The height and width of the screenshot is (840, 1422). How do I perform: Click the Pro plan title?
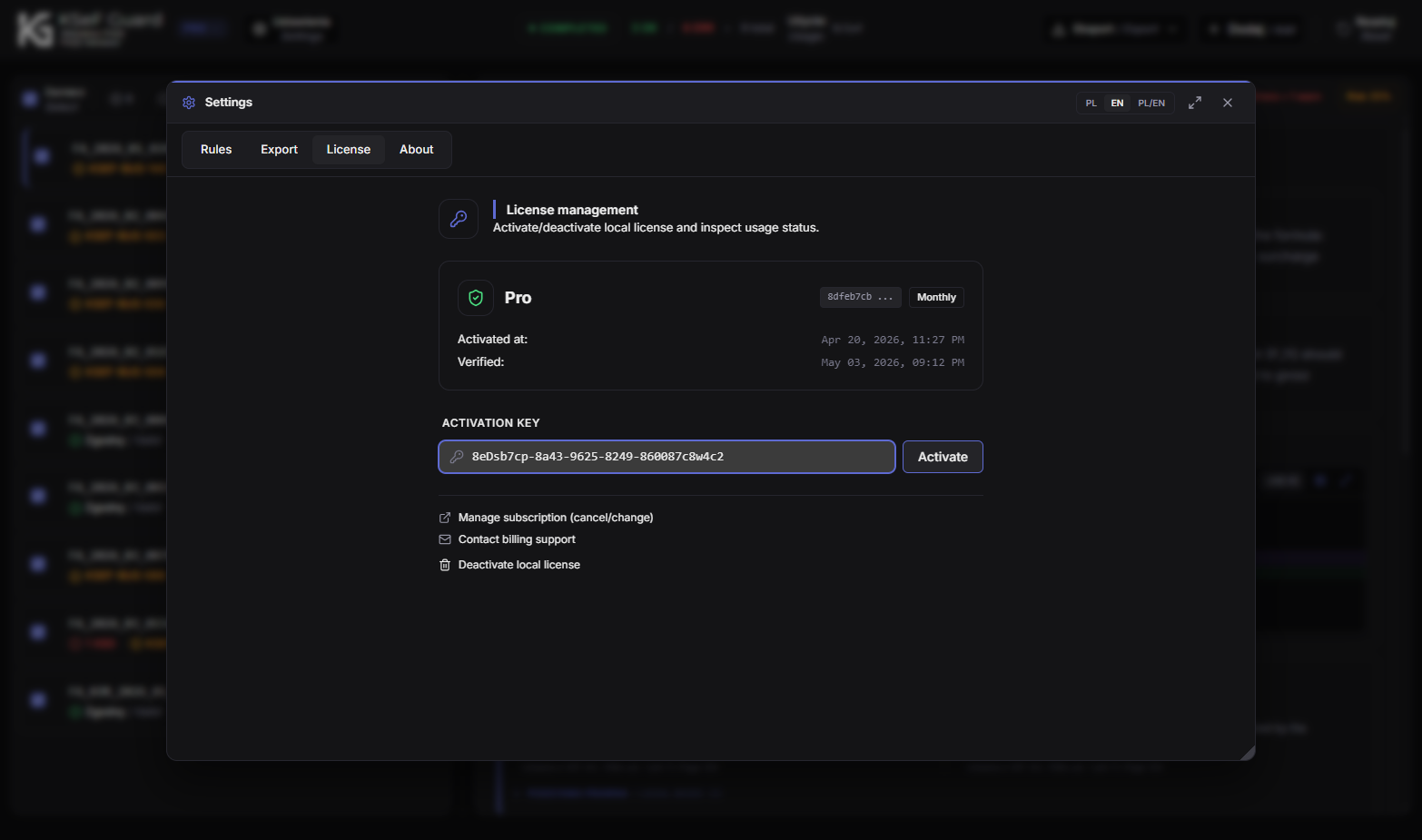click(x=518, y=298)
